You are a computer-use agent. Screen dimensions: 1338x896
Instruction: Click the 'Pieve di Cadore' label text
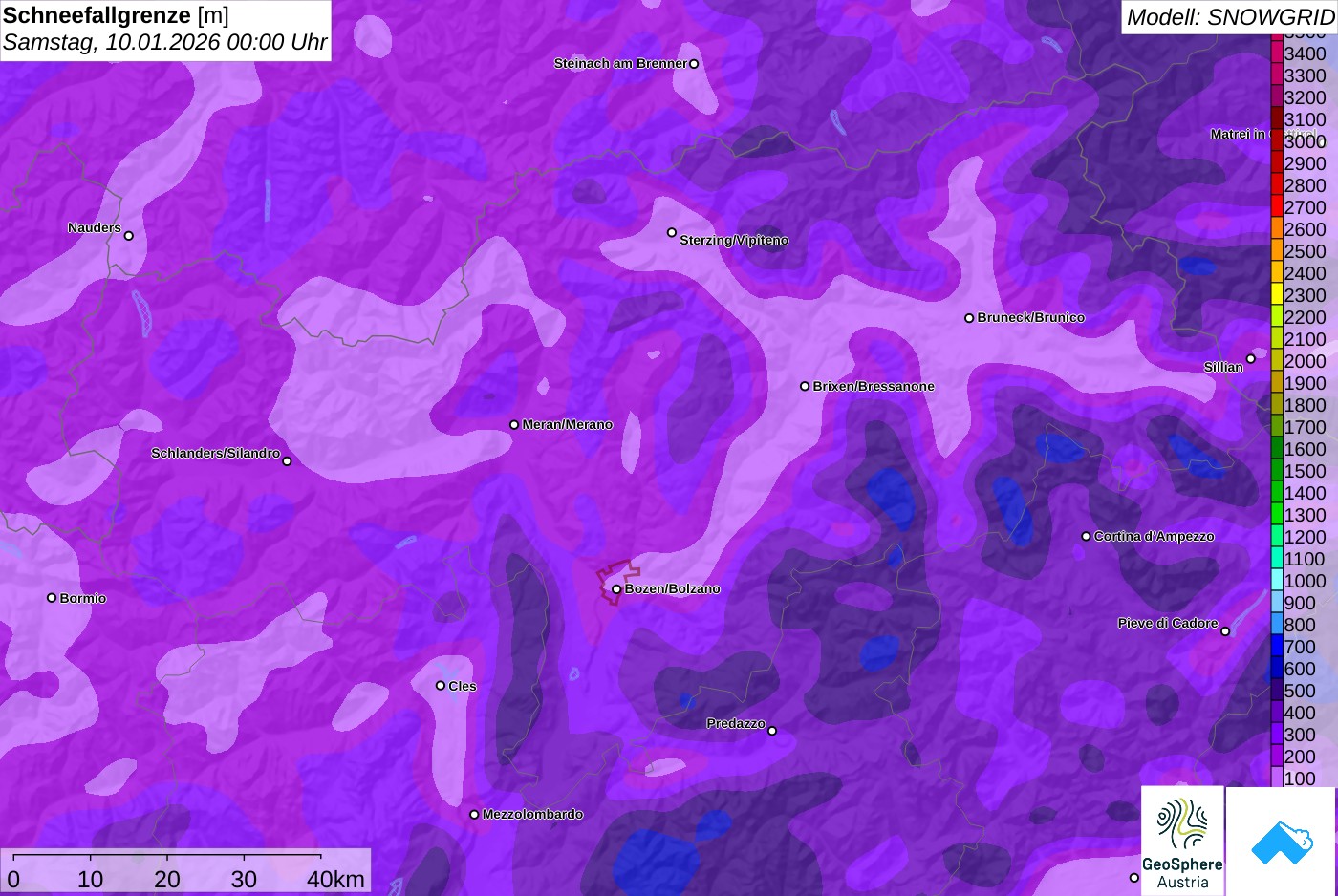click(x=1168, y=624)
